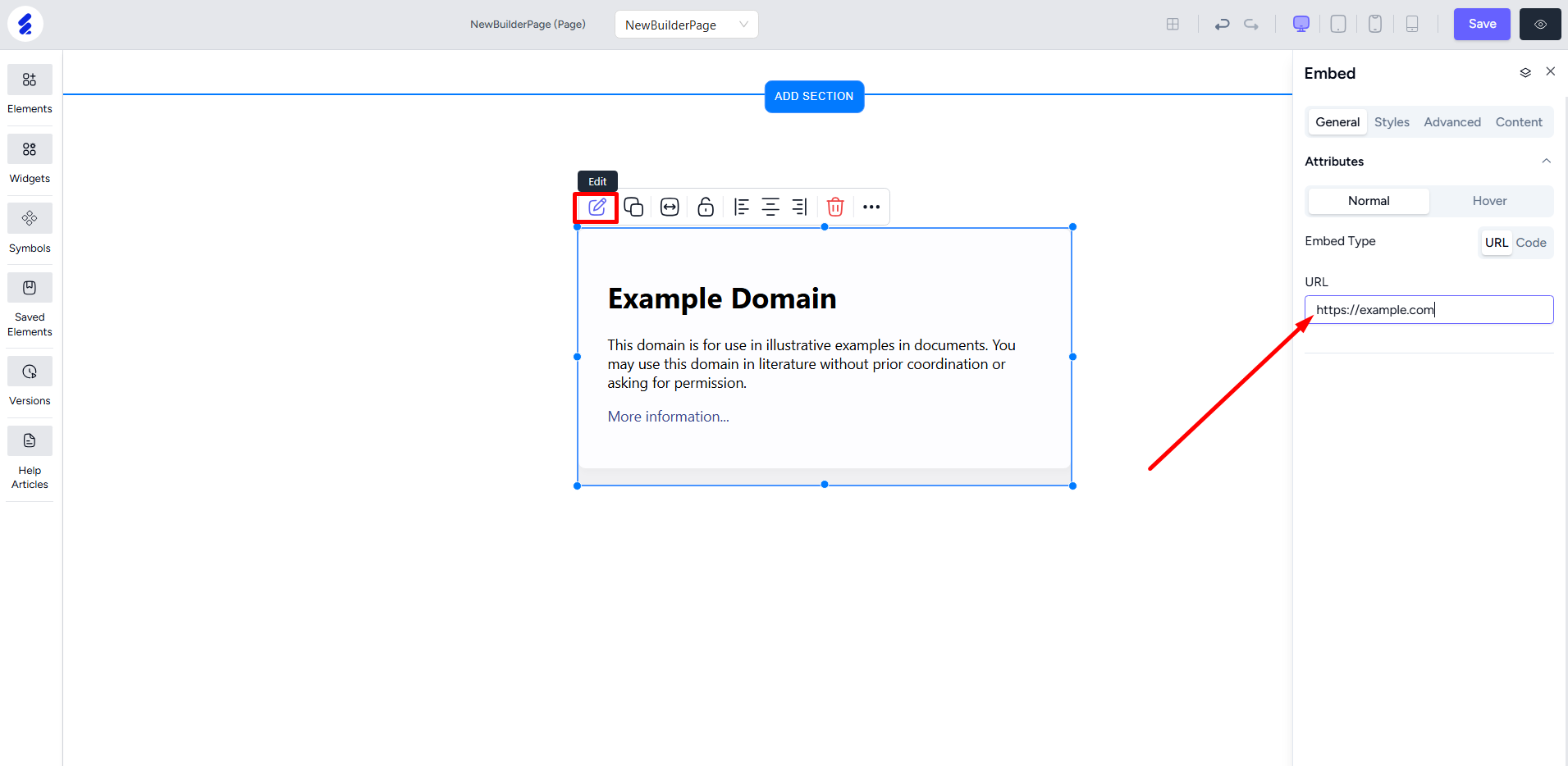
Task: Switch to tablet device view
Action: point(1338,24)
